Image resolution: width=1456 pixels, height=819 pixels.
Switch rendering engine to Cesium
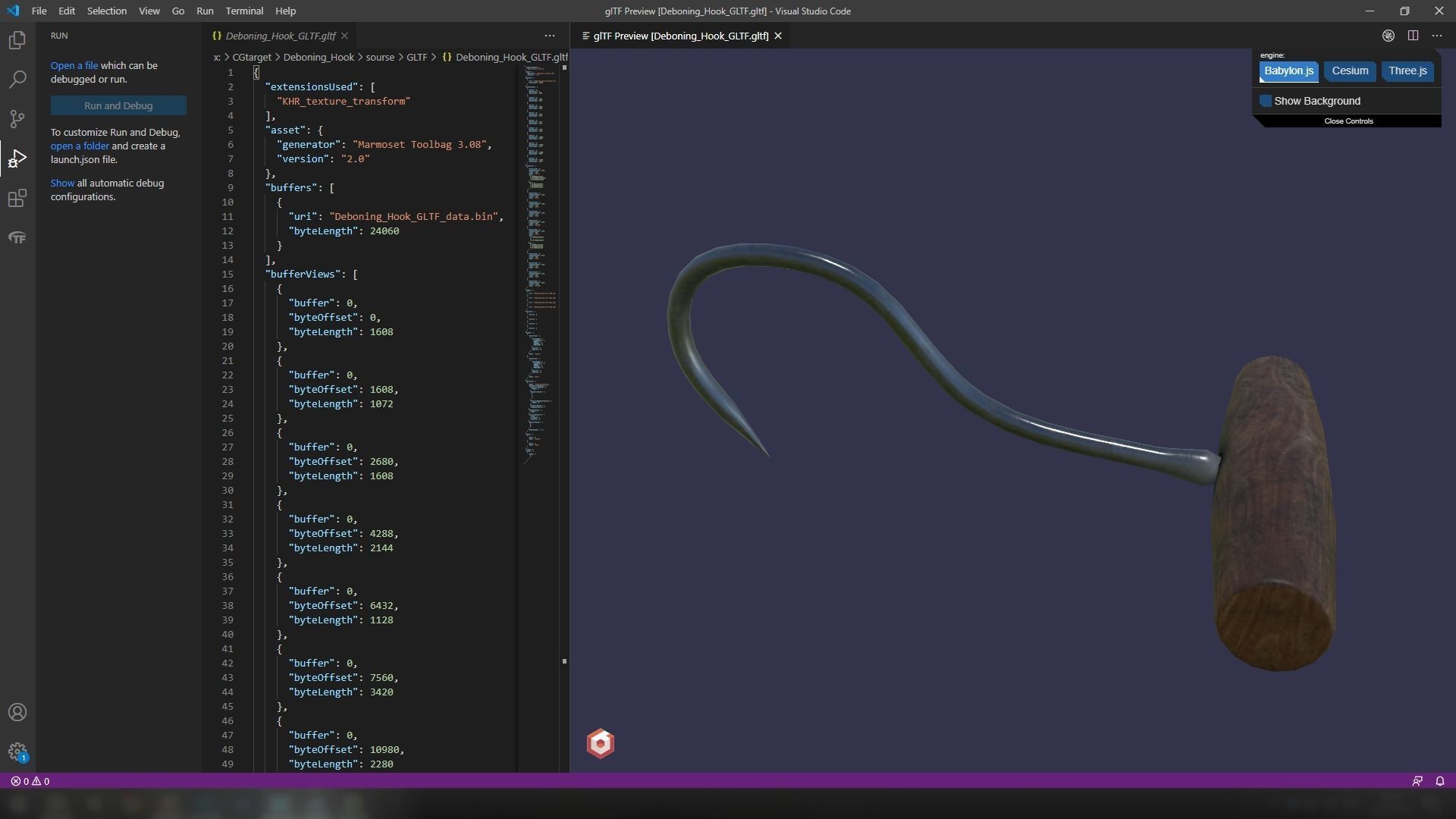[x=1350, y=71]
